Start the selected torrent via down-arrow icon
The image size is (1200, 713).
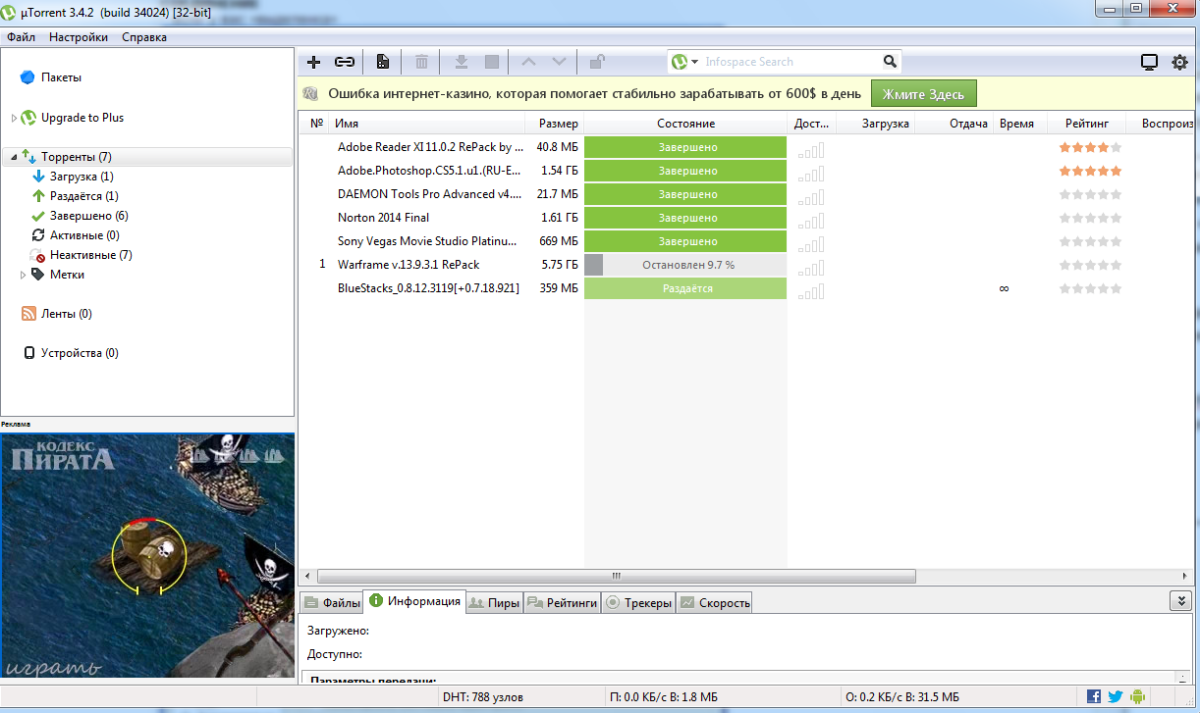point(461,61)
